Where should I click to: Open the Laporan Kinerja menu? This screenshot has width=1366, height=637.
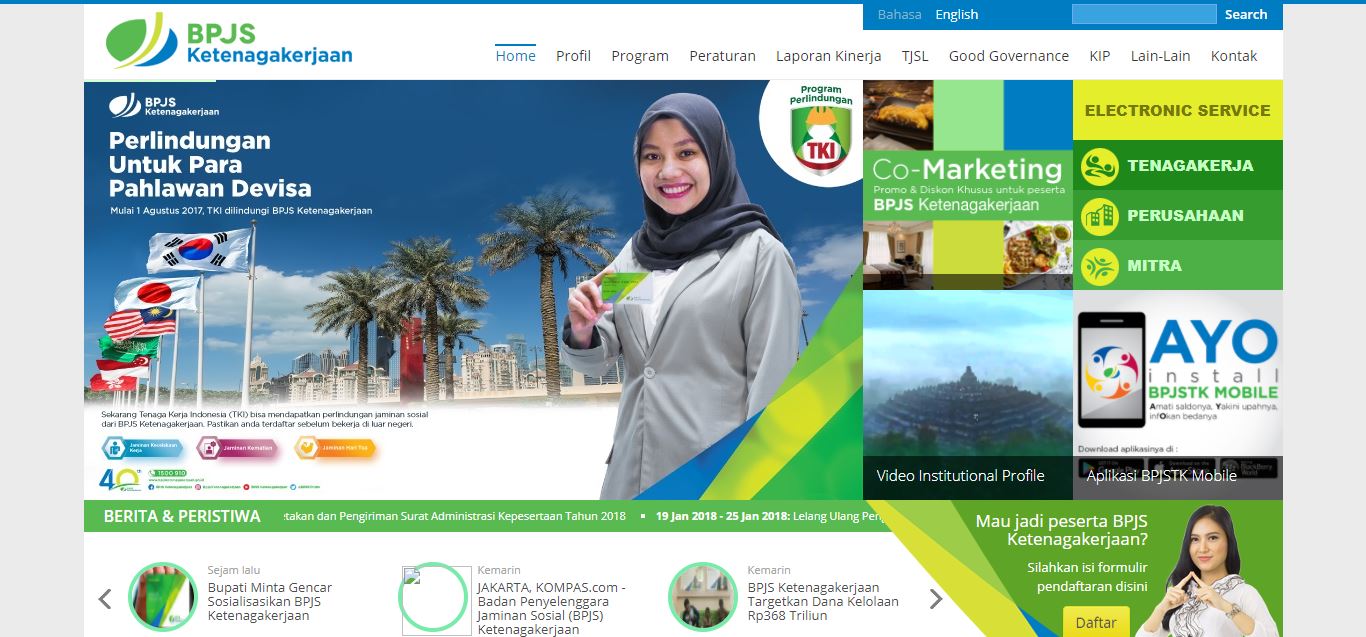(829, 56)
